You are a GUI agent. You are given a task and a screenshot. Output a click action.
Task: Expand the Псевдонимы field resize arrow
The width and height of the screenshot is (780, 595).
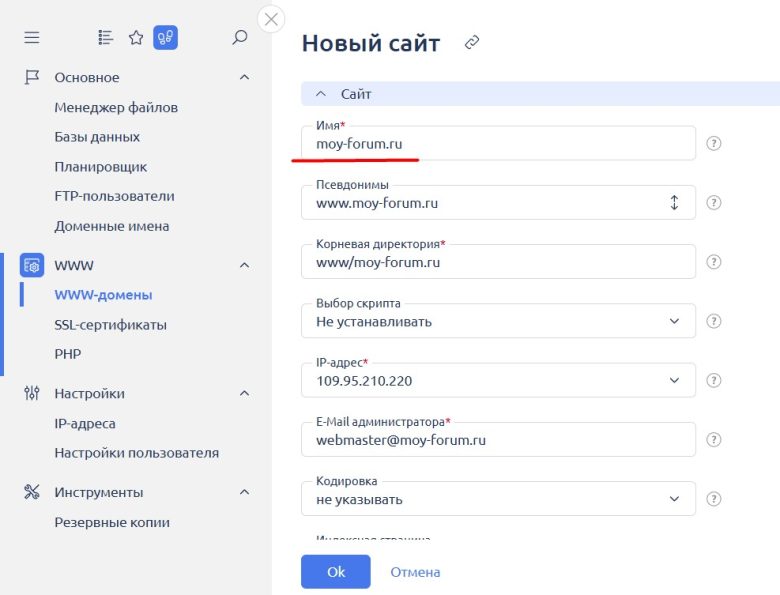pyautogui.click(x=674, y=203)
